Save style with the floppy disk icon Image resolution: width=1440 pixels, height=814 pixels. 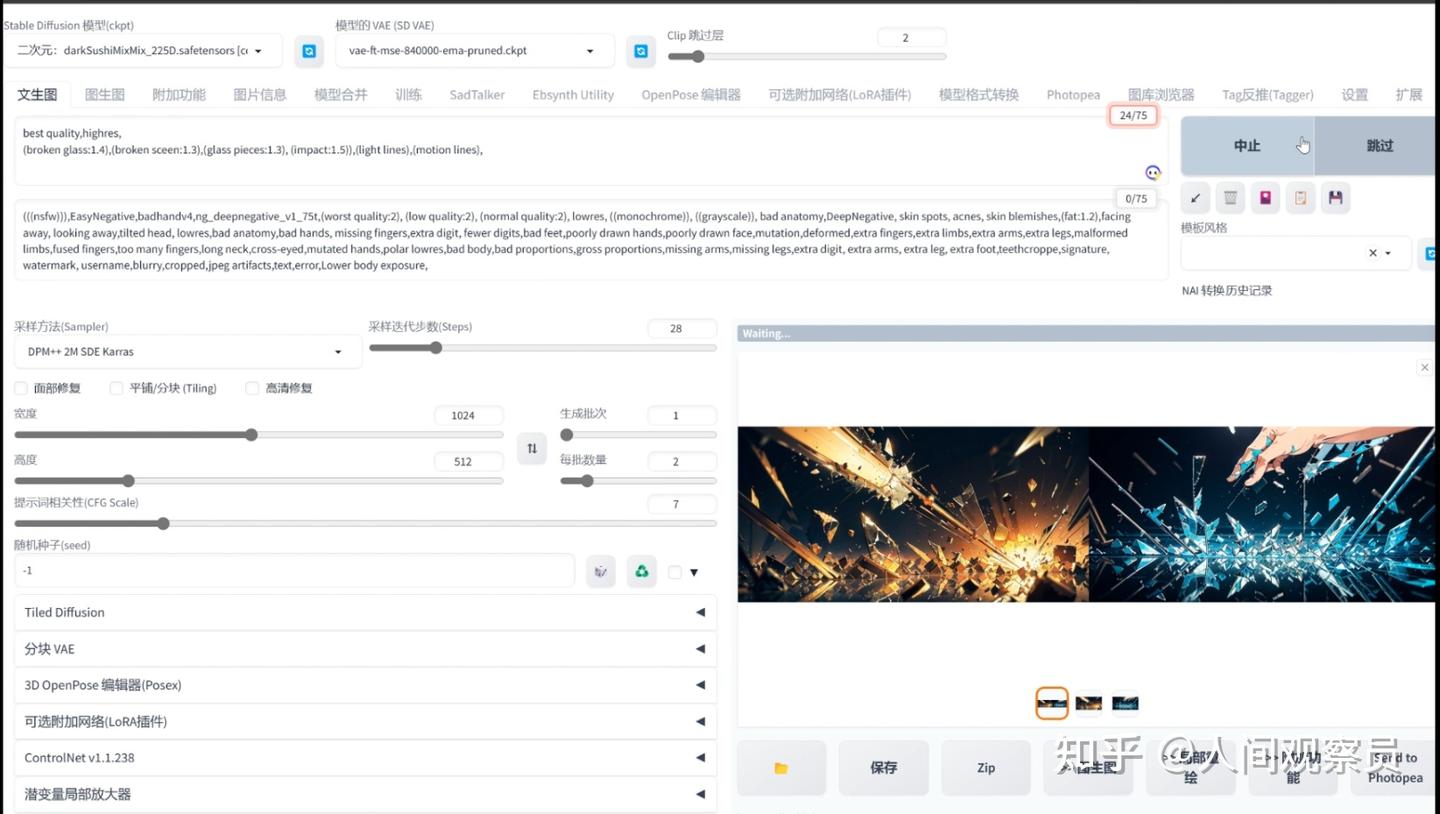point(1335,198)
